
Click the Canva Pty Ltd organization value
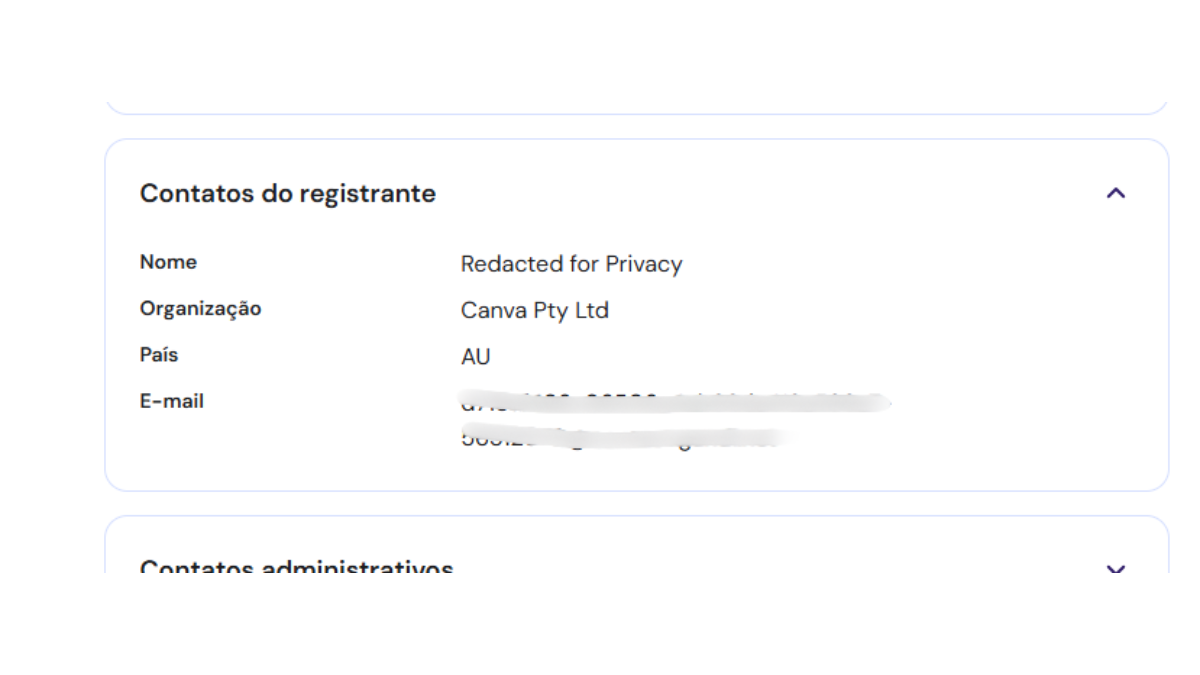click(x=534, y=311)
